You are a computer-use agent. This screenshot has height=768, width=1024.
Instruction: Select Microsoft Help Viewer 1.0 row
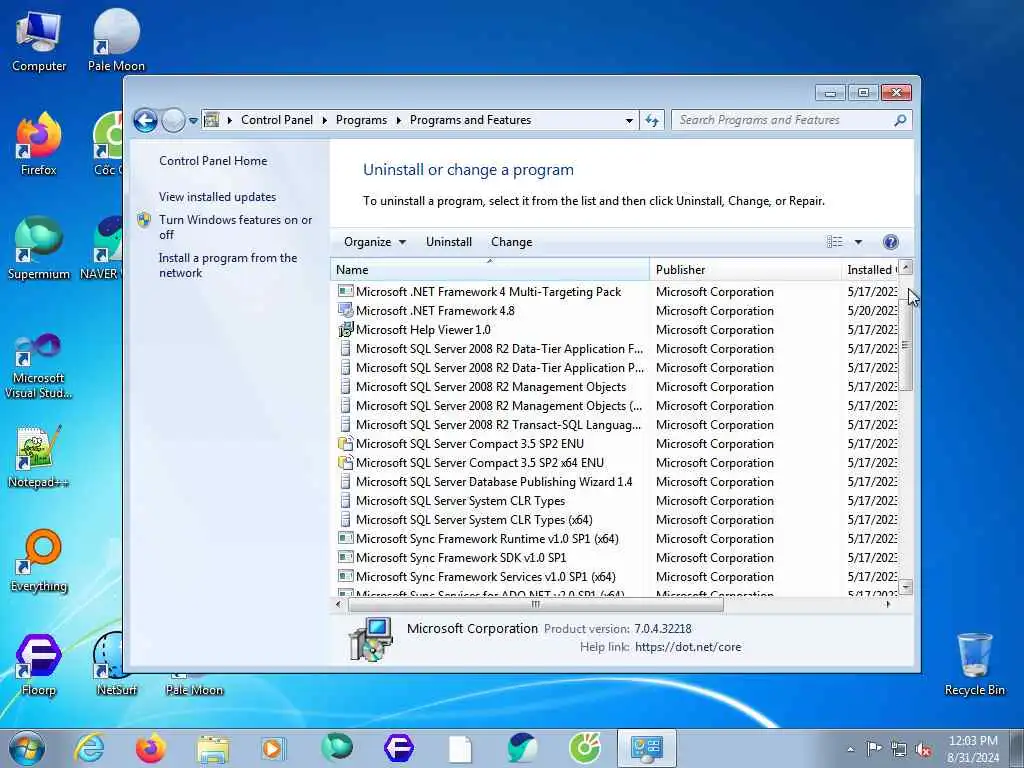tap(616, 330)
